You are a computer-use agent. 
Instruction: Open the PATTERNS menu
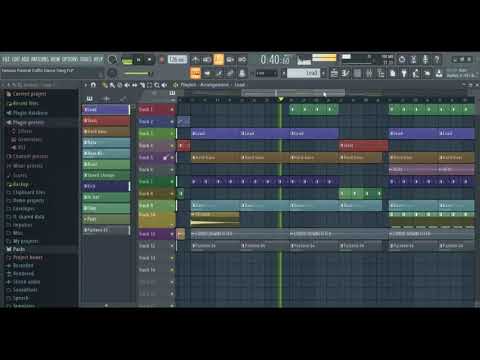40,60
